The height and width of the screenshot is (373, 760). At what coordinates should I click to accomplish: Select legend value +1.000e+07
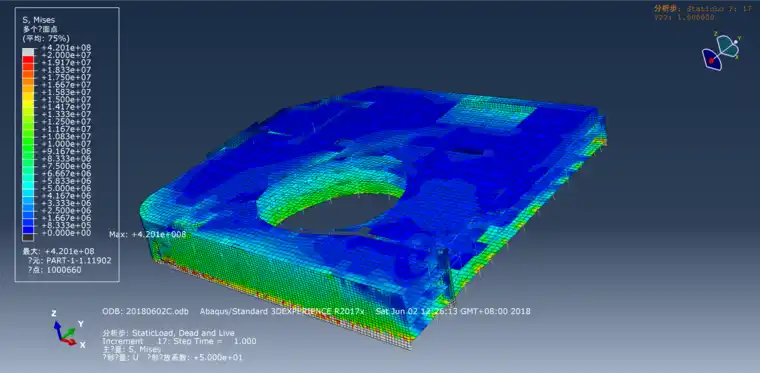66,144
